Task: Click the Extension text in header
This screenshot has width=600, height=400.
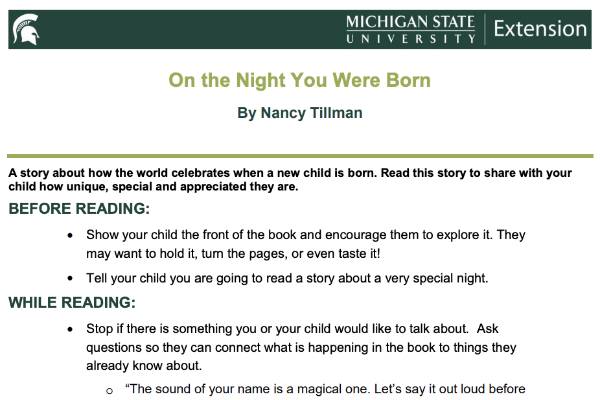Action: tap(540, 29)
